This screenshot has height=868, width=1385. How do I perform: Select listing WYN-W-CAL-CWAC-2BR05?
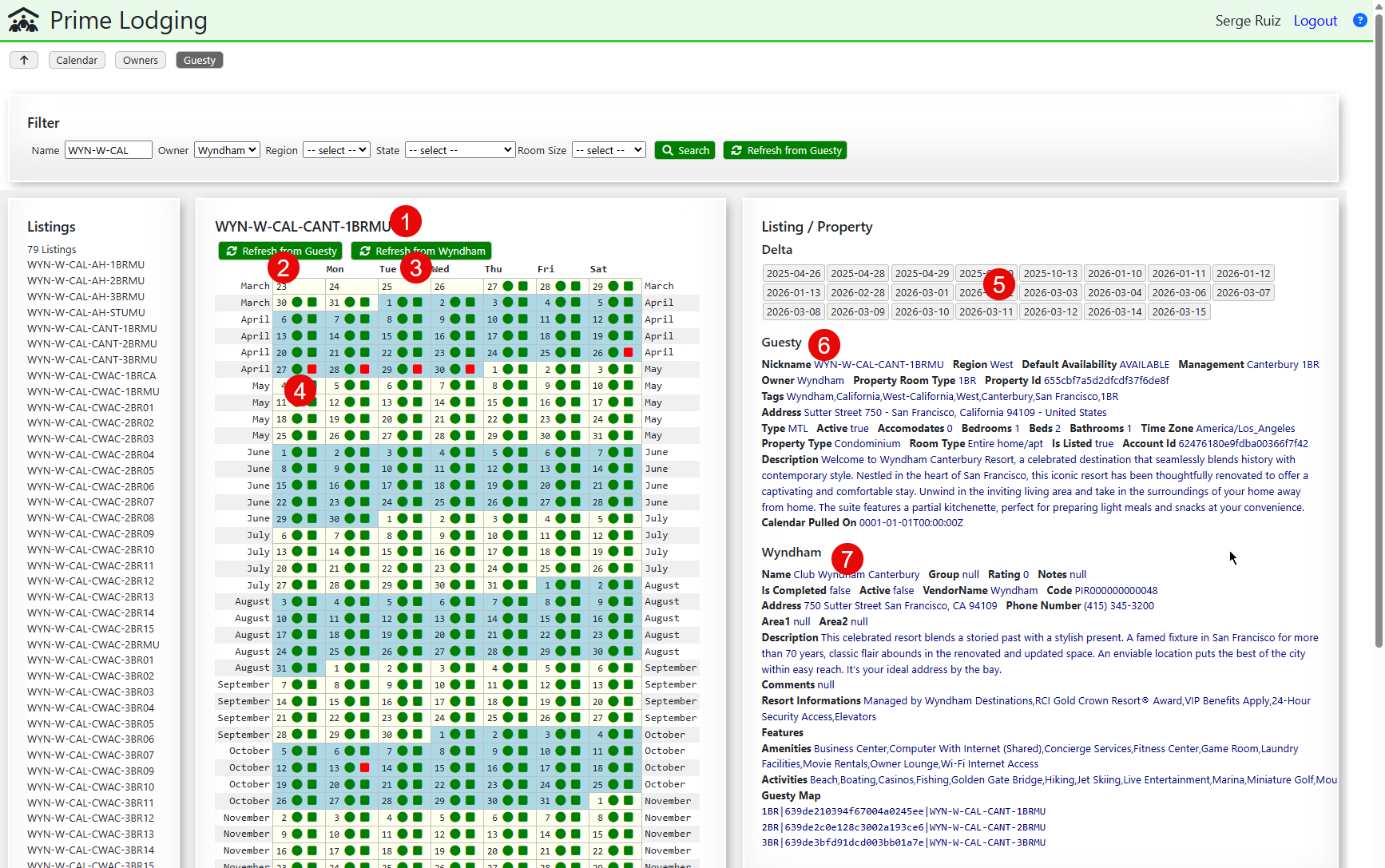point(90,470)
